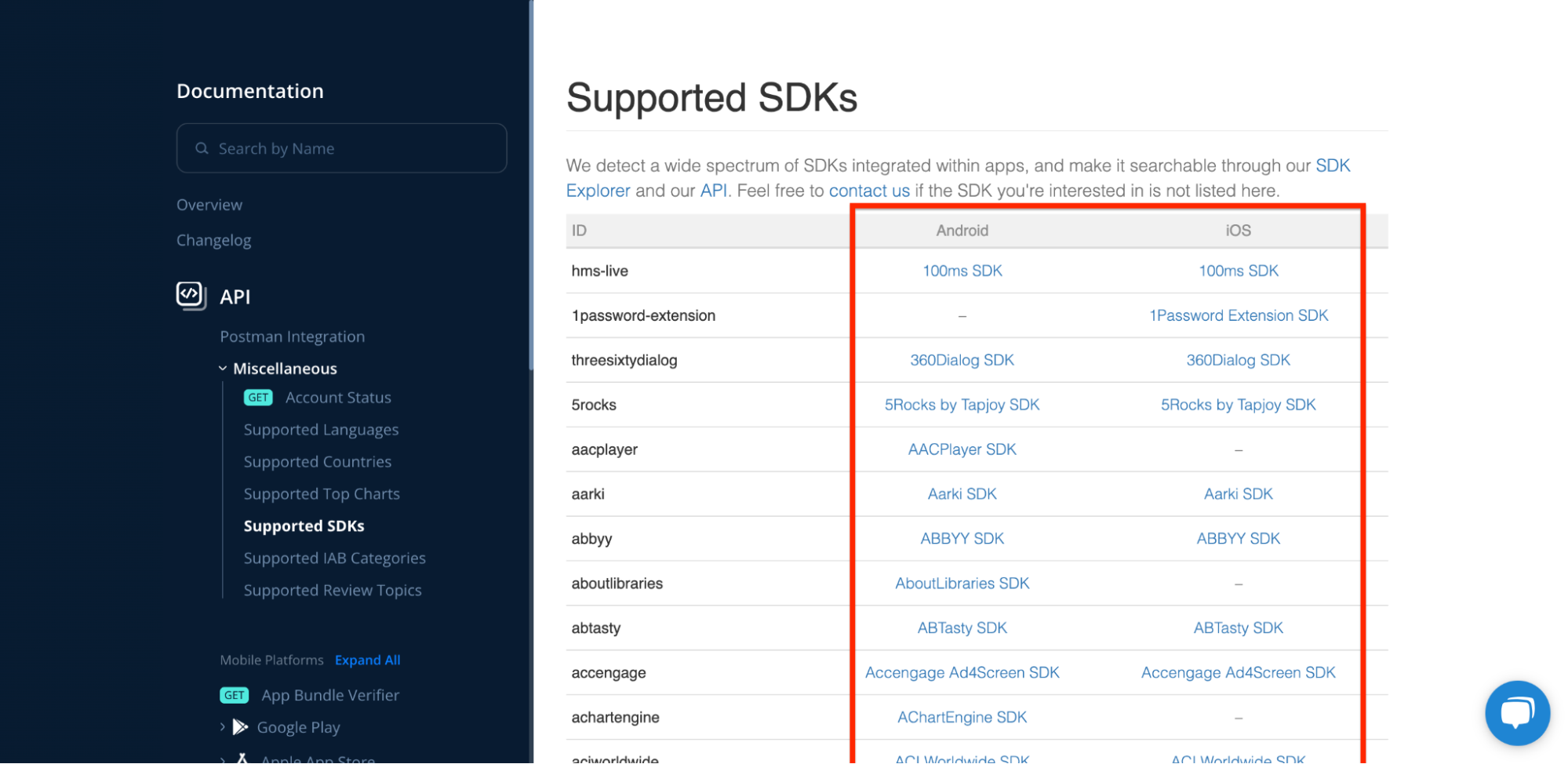Open iOS ABBYY SDK link
This screenshot has height=764, width=1568.
coord(1239,539)
